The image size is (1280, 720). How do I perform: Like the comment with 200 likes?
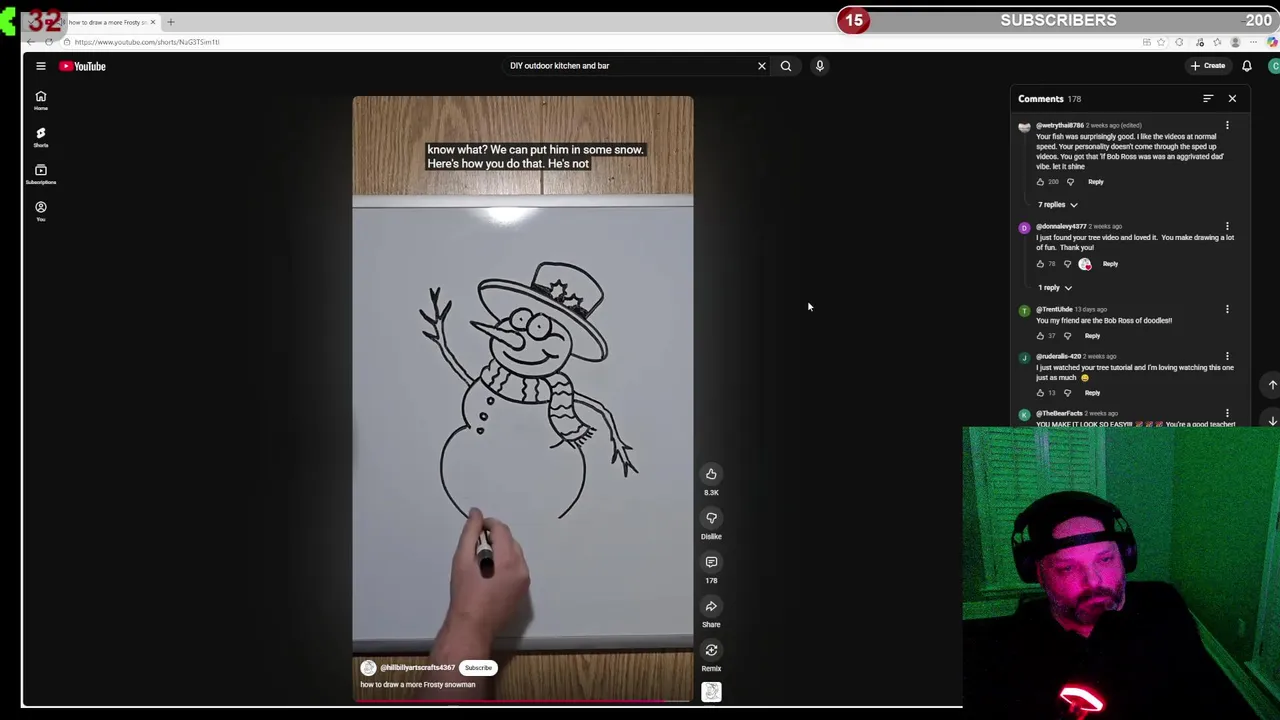(x=1040, y=182)
